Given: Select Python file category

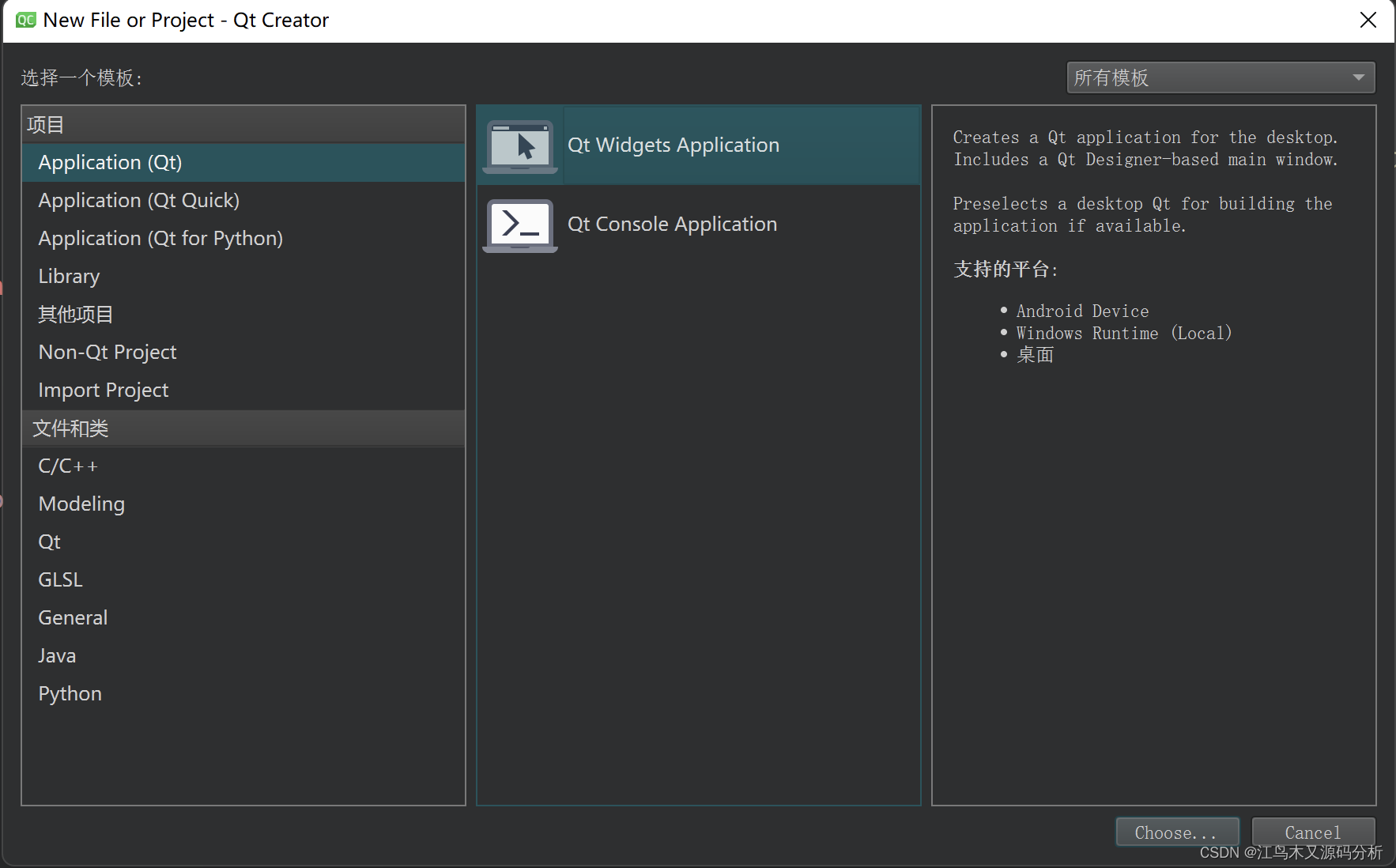Looking at the screenshot, I should click(243, 694).
